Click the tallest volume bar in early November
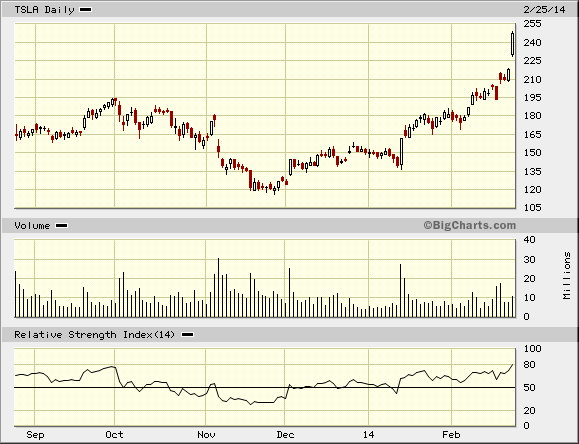The height and width of the screenshot is (444, 579). click(x=218, y=288)
